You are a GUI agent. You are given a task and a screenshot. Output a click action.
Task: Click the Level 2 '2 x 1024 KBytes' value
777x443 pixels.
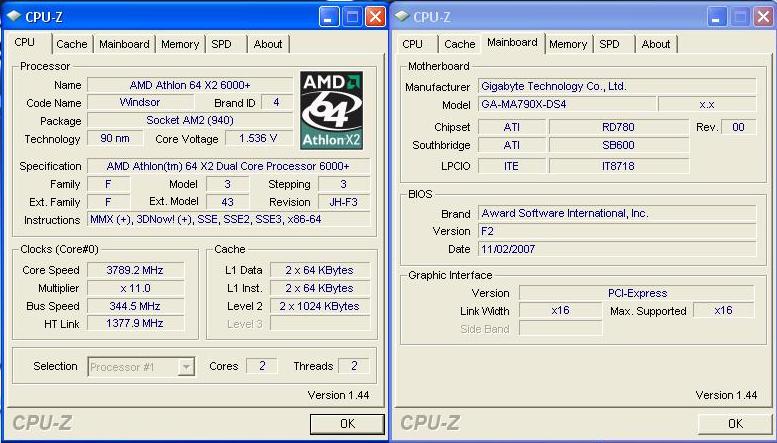tap(320, 306)
